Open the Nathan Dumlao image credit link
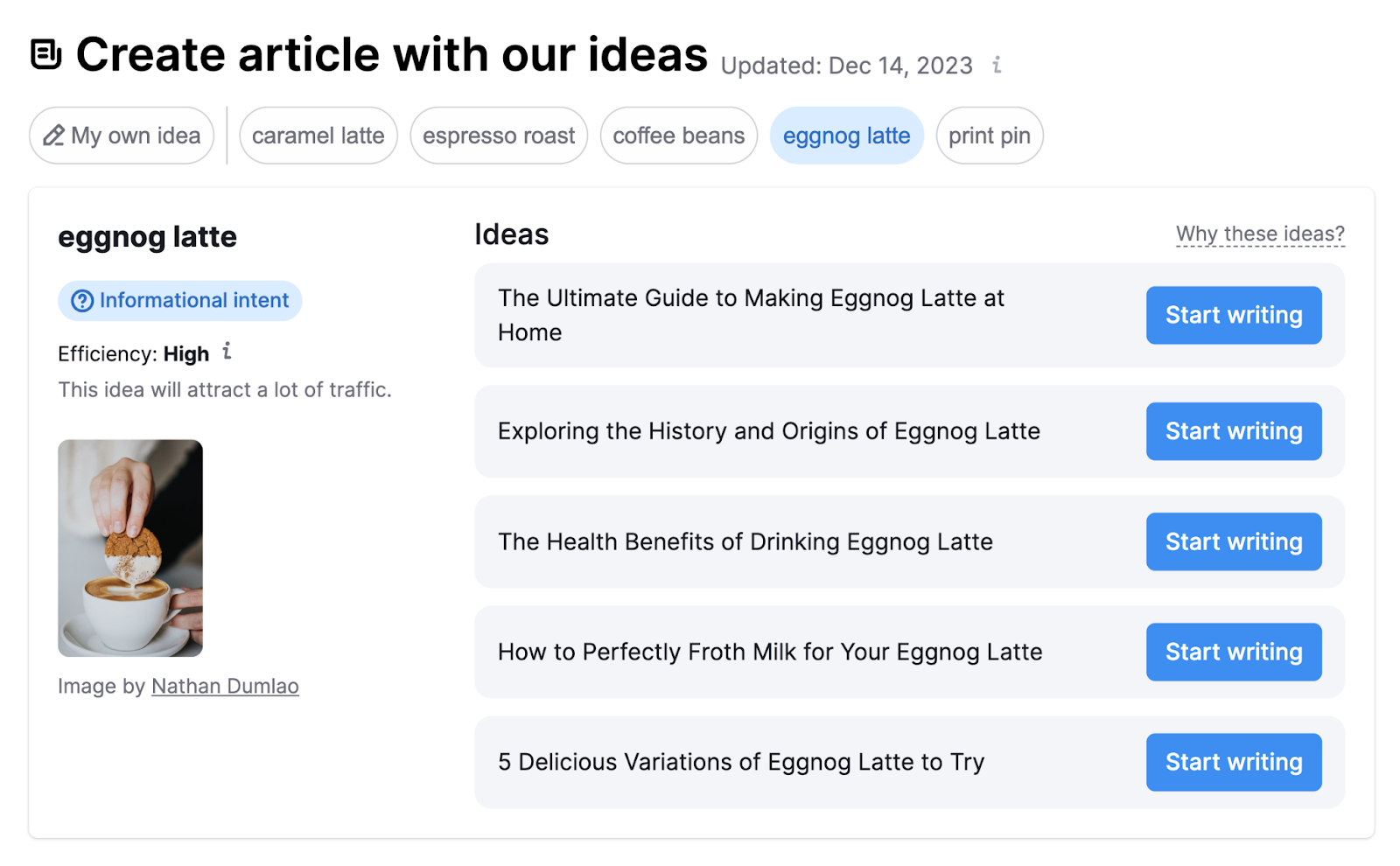This screenshot has width=1400, height=866. [x=225, y=687]
